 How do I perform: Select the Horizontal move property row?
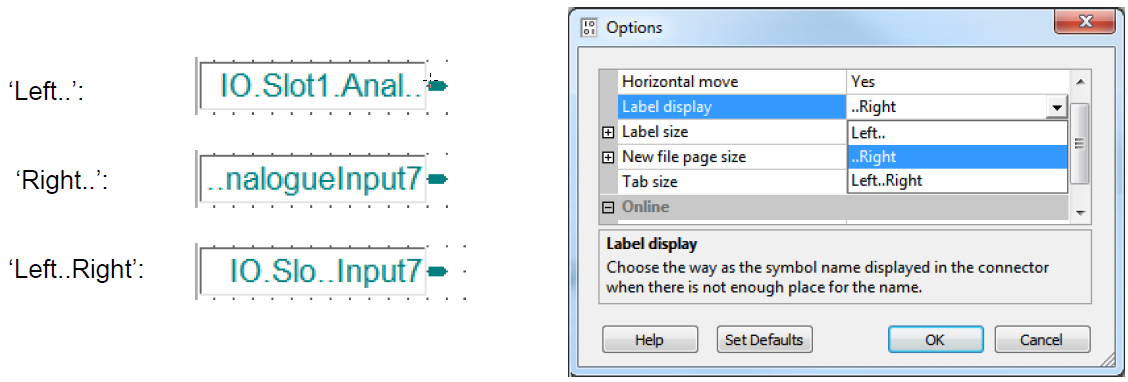tap(834, 82)
